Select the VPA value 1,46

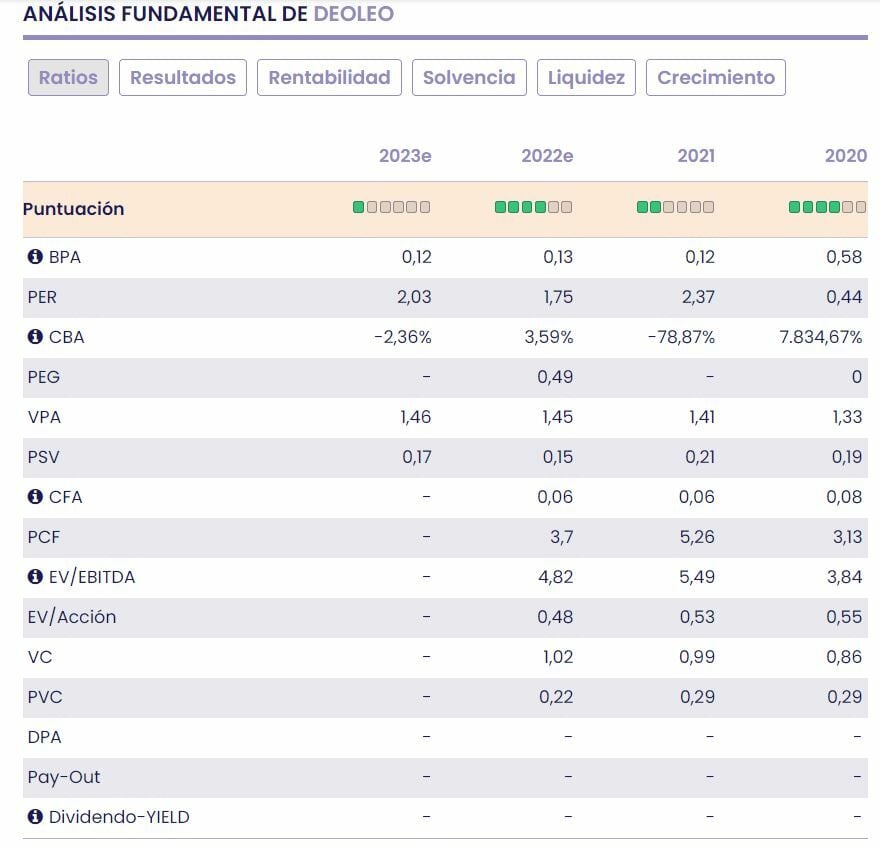tap(416, 417)
